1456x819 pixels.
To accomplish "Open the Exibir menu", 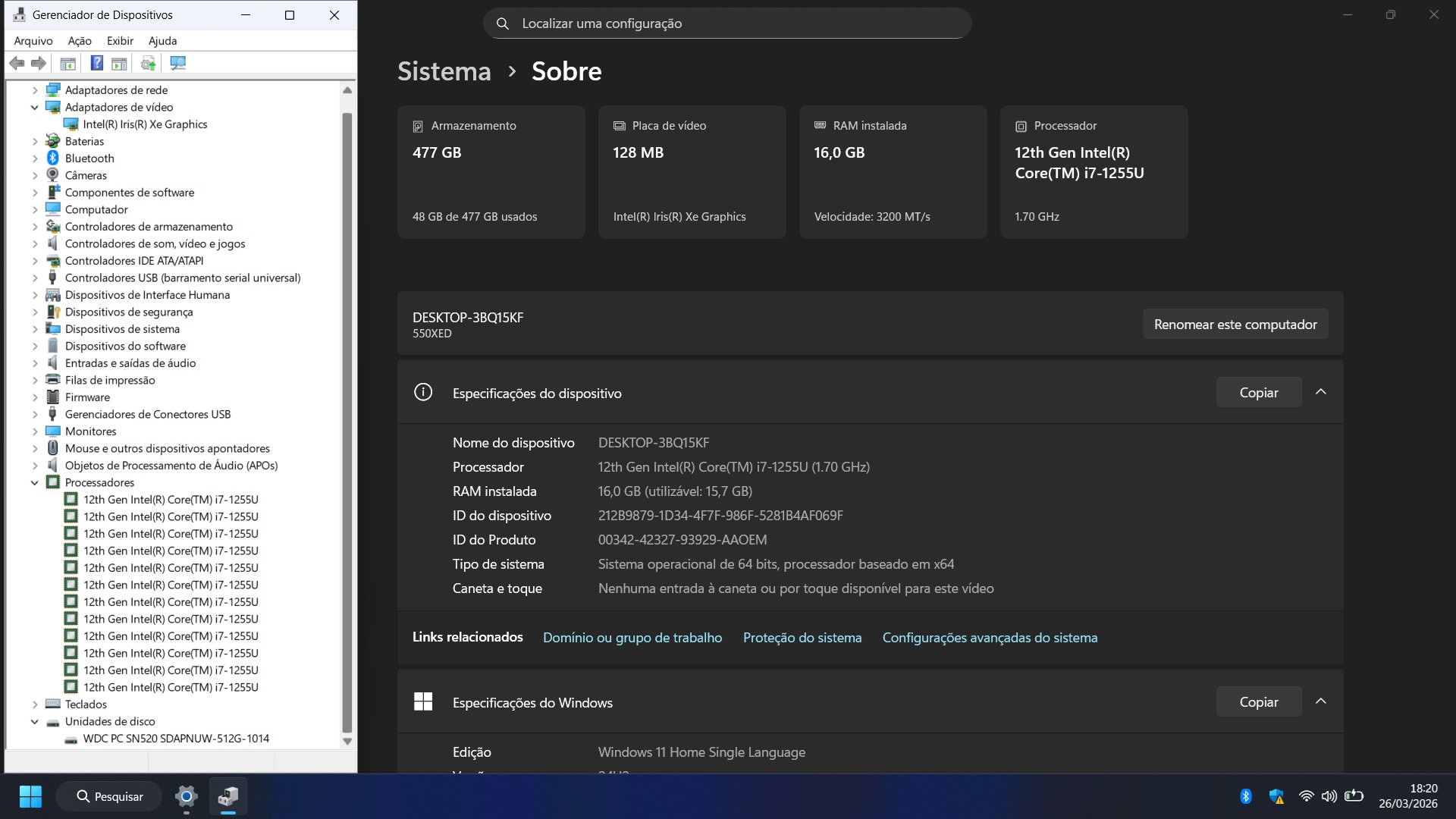I will click(x=120, y=41).
